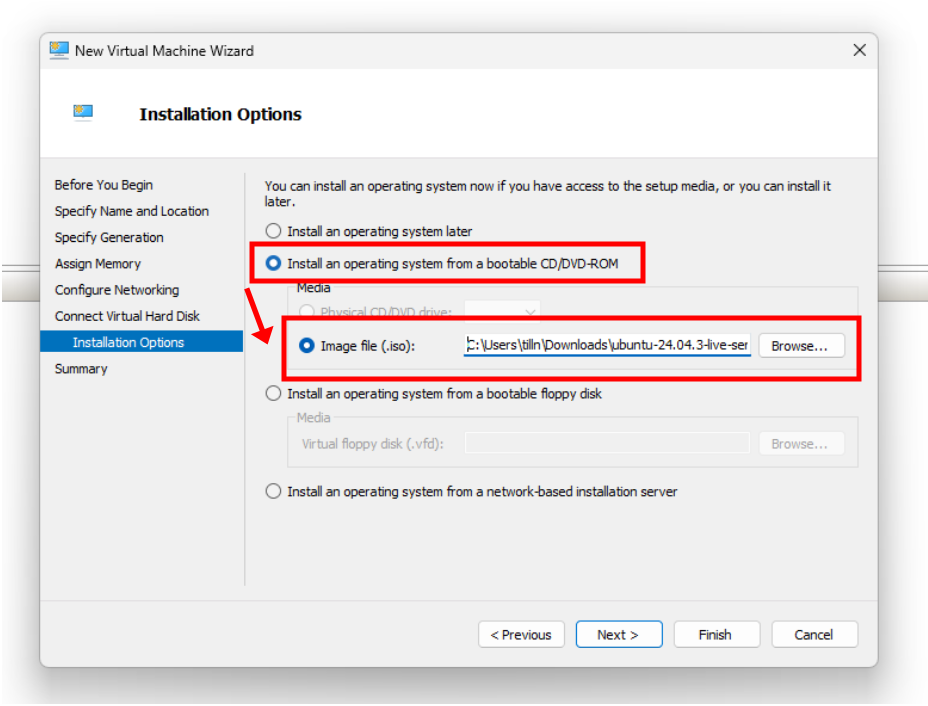Viewport: 928px width, 706px height.
Task: Click the Image file (.iso) label
Action: pyautogui.click(x=368, y=346)
